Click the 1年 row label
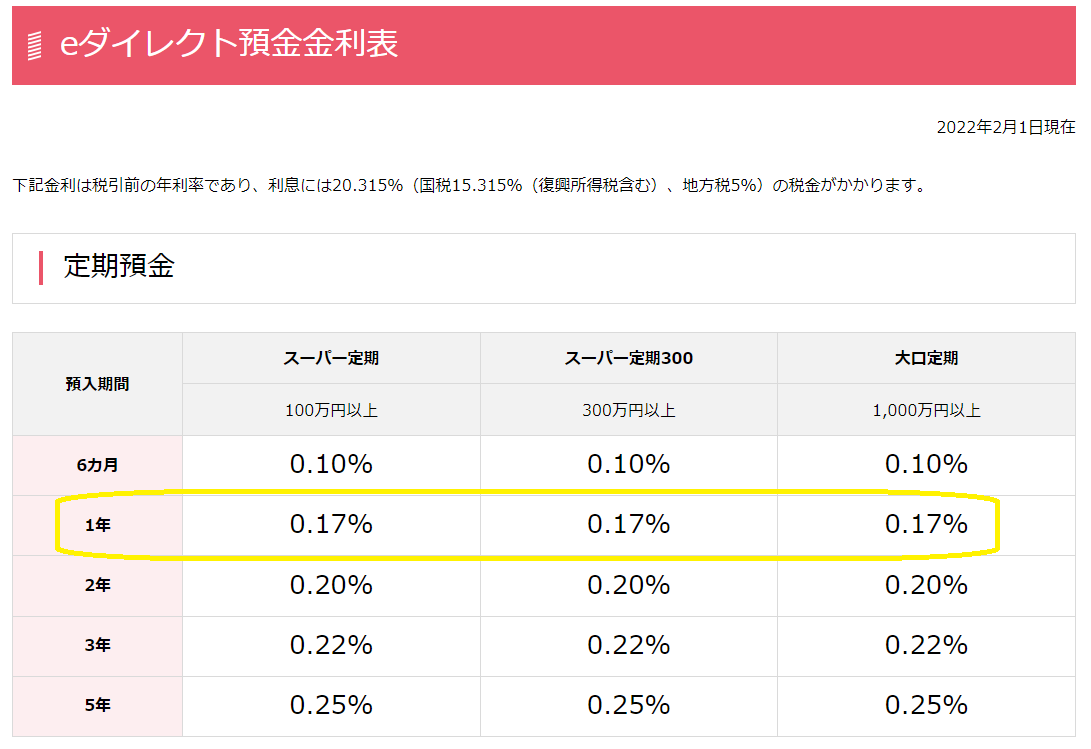 pyautogui.click(x=97, y=526)
